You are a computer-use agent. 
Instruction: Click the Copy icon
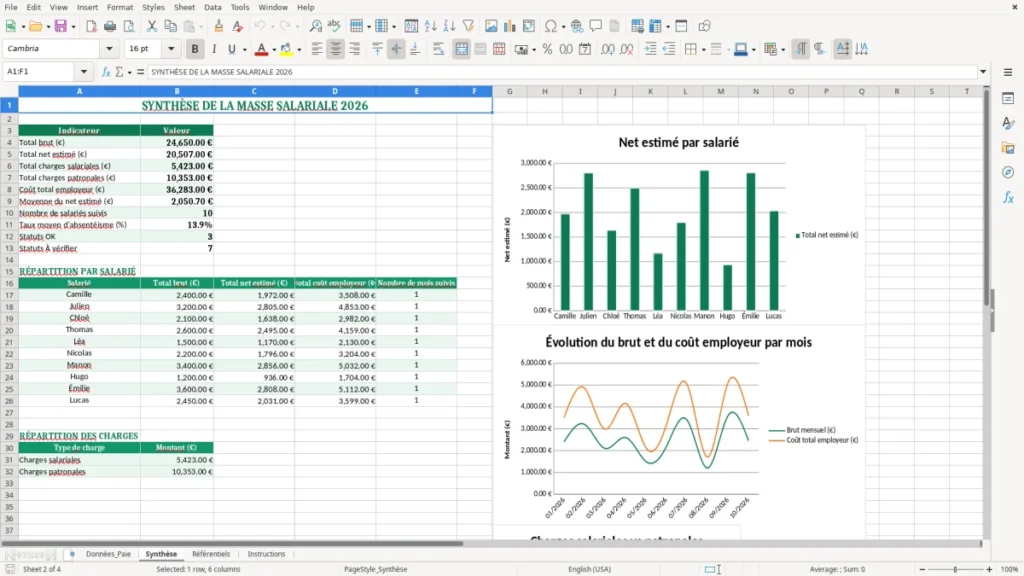pos(170,26)
